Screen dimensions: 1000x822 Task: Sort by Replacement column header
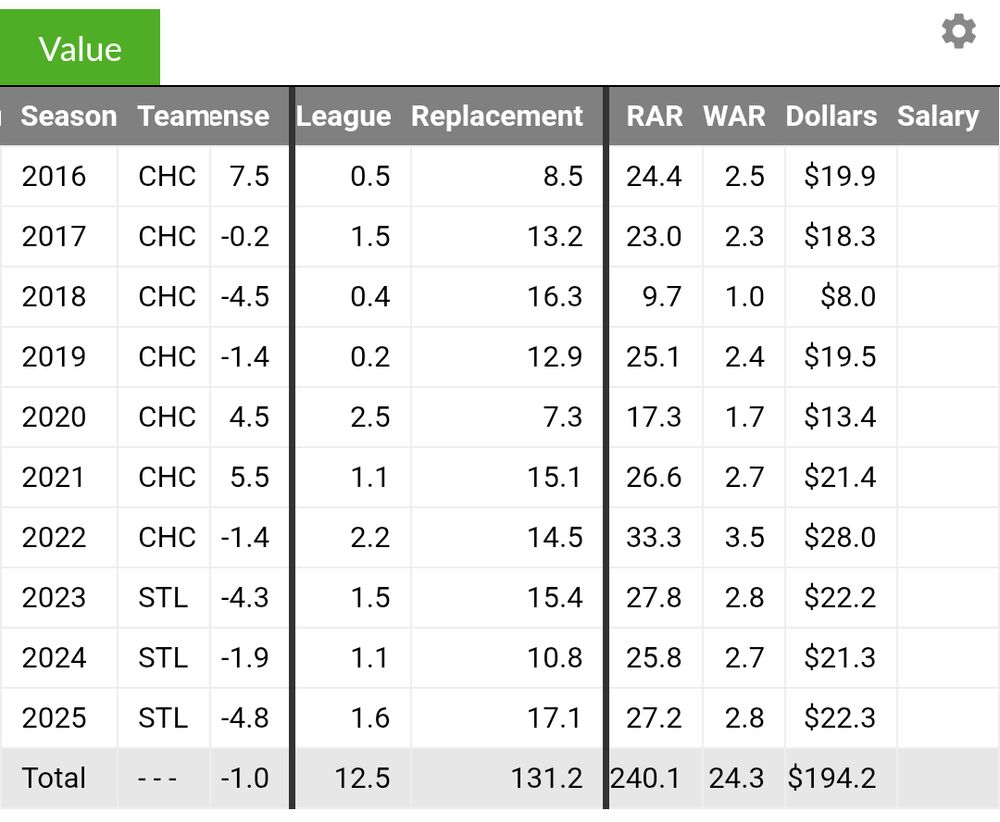[497, 116]
